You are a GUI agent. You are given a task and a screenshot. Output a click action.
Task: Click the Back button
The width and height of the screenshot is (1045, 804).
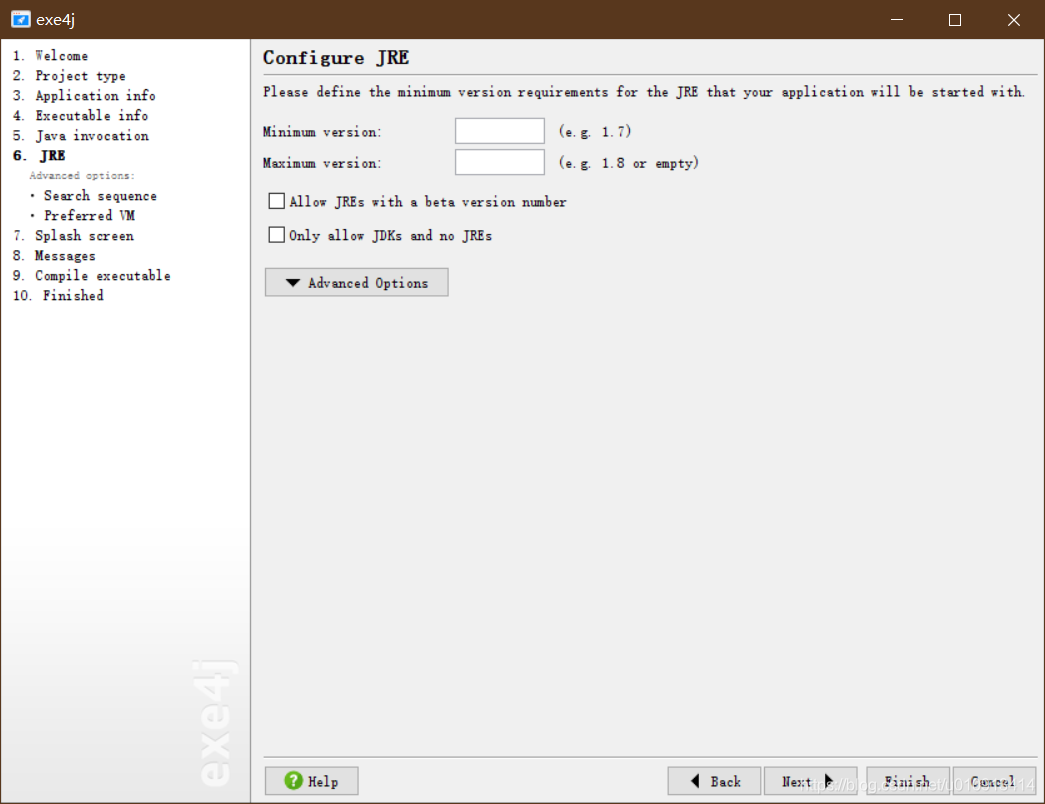click(714, 781)
